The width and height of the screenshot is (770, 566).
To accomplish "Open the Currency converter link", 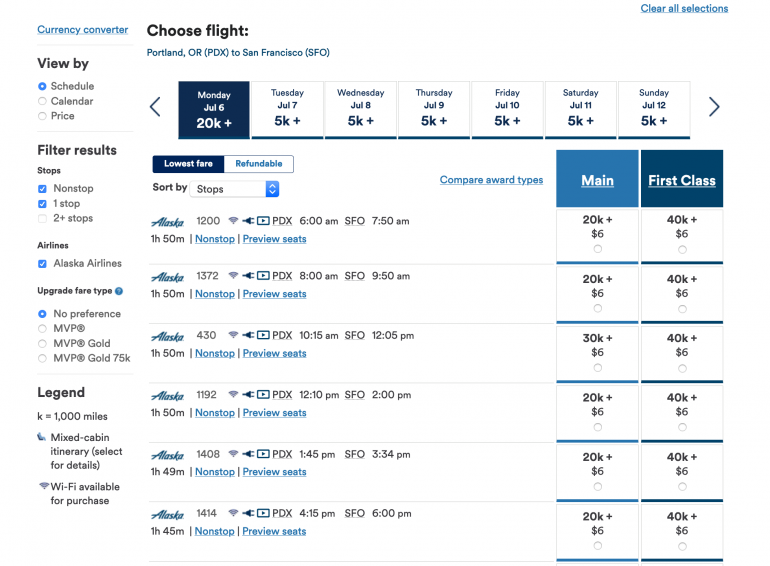I will 83,30.
